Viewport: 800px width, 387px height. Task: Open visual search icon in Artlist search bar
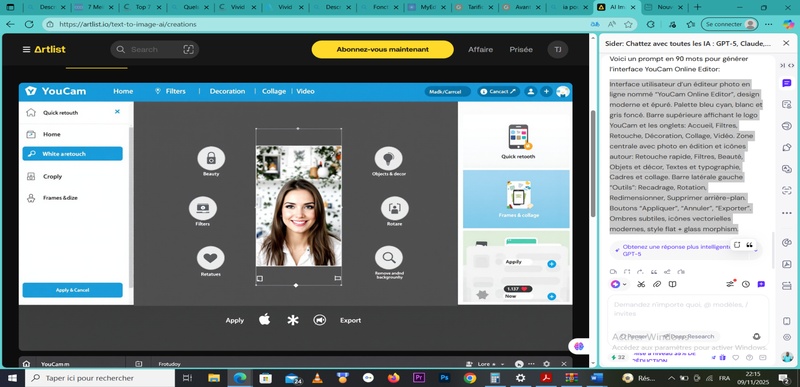coord(188,49)
